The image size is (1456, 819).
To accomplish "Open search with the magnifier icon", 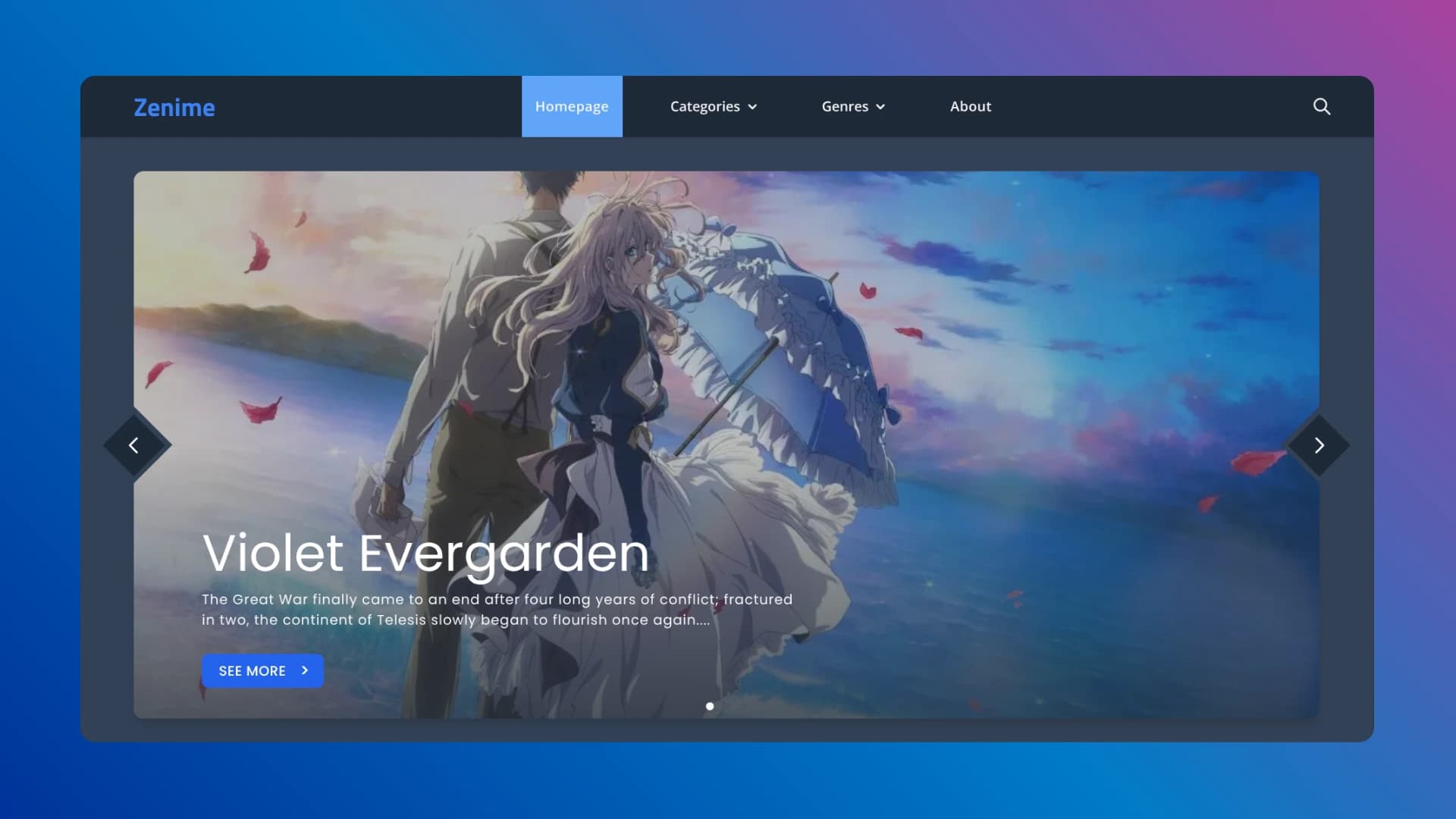I will 1321,107.
